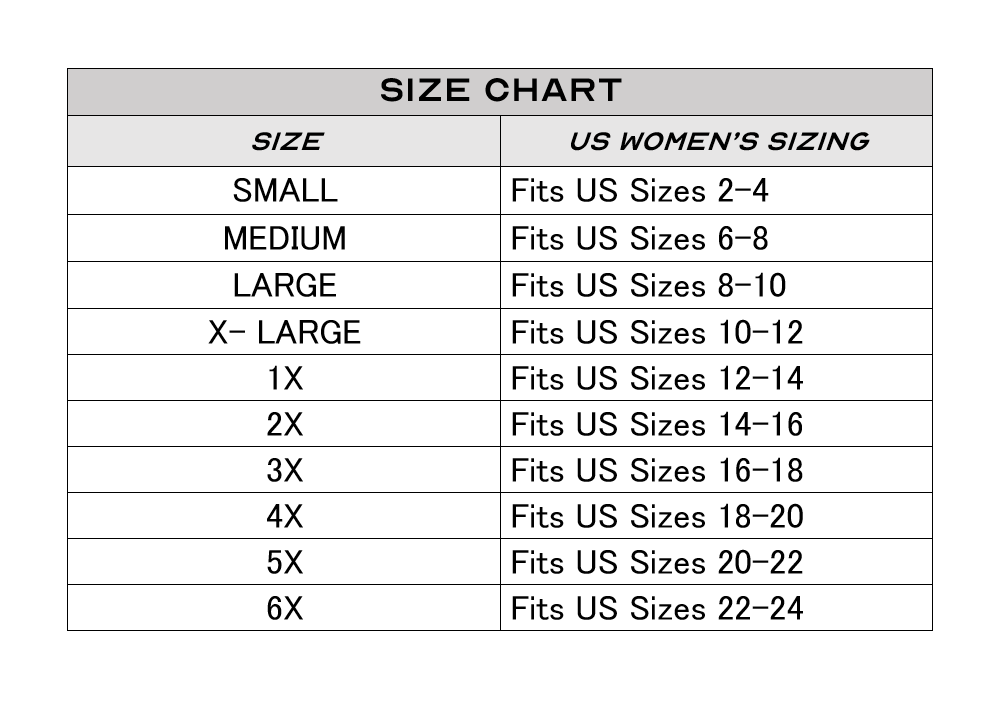Click the X- LARGE size cell
Image resolution: width=1001 pixels, height=701 pixels.
click(x=284, y=332)
